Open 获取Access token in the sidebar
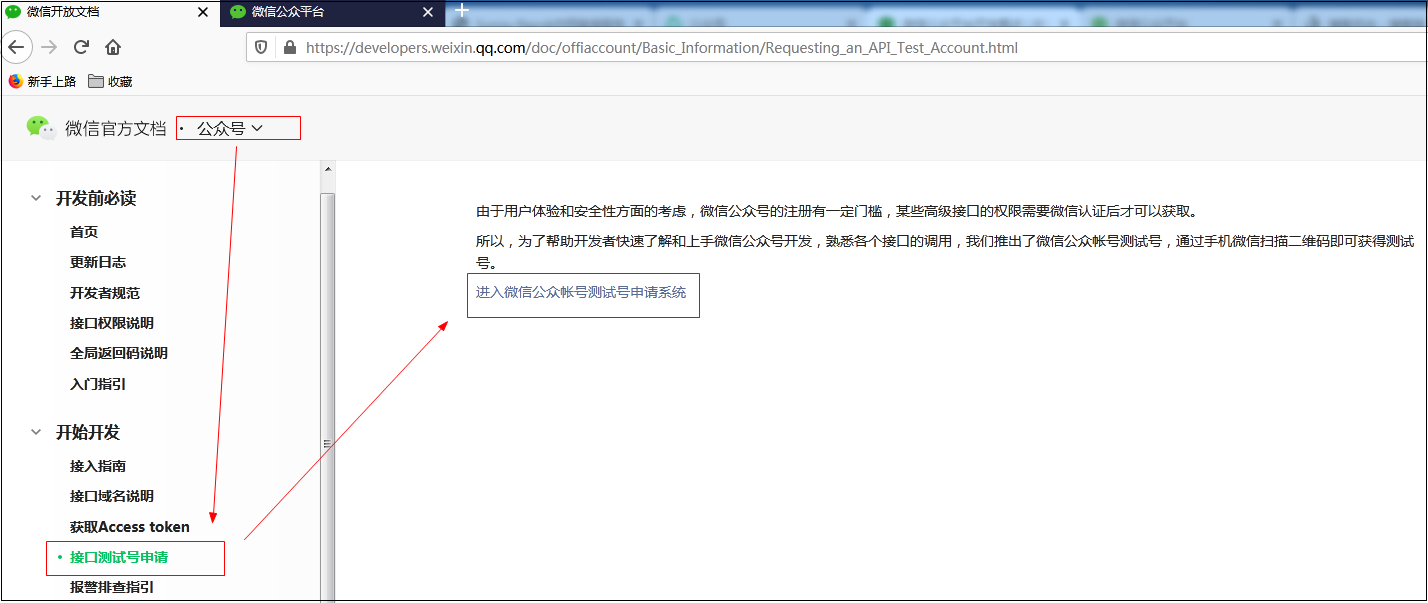 coord(130,526)
